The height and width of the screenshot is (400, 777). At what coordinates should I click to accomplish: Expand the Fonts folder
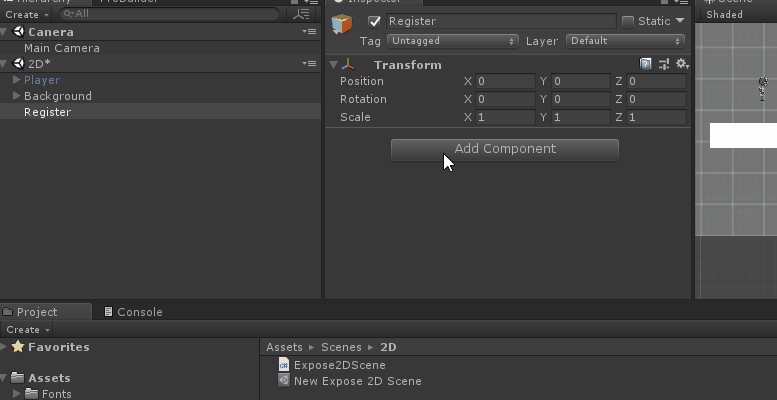click(16, 394)
